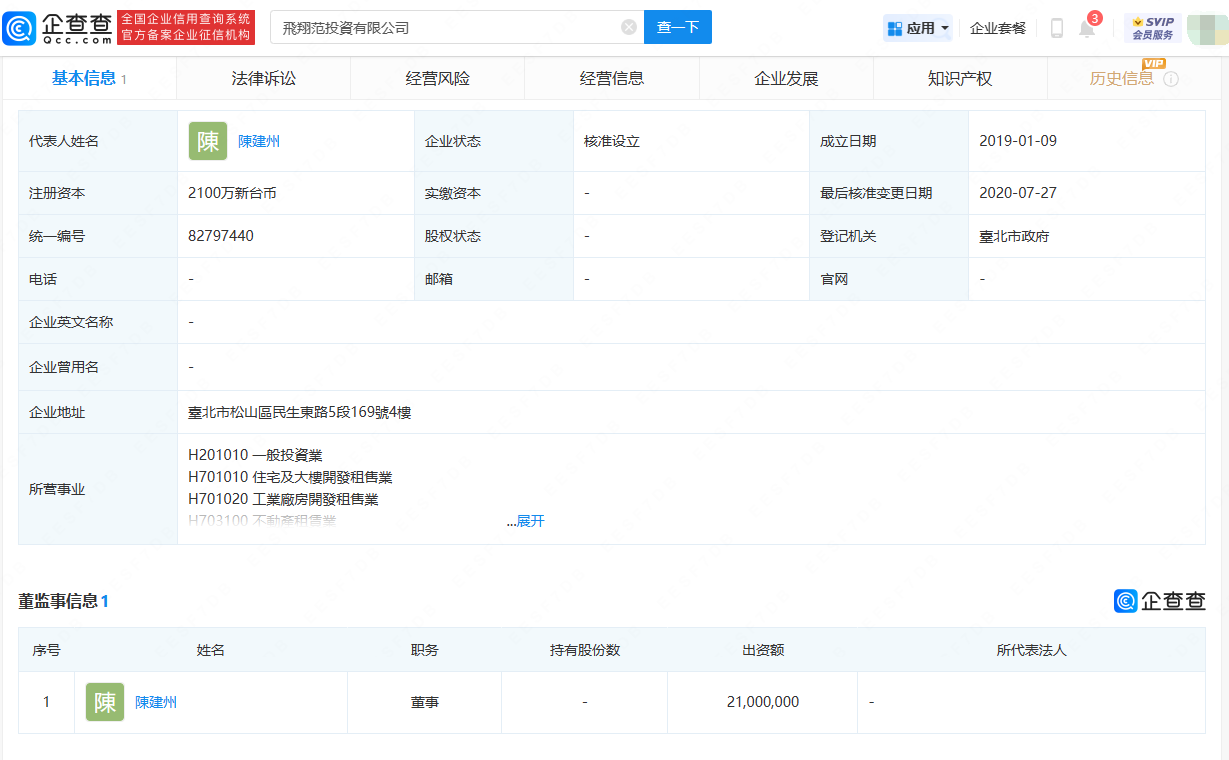The height and width of the screenshot is (760, 1229).
Task: Click the help question icon beside 历史信息
Action: tap(1171, 79)
